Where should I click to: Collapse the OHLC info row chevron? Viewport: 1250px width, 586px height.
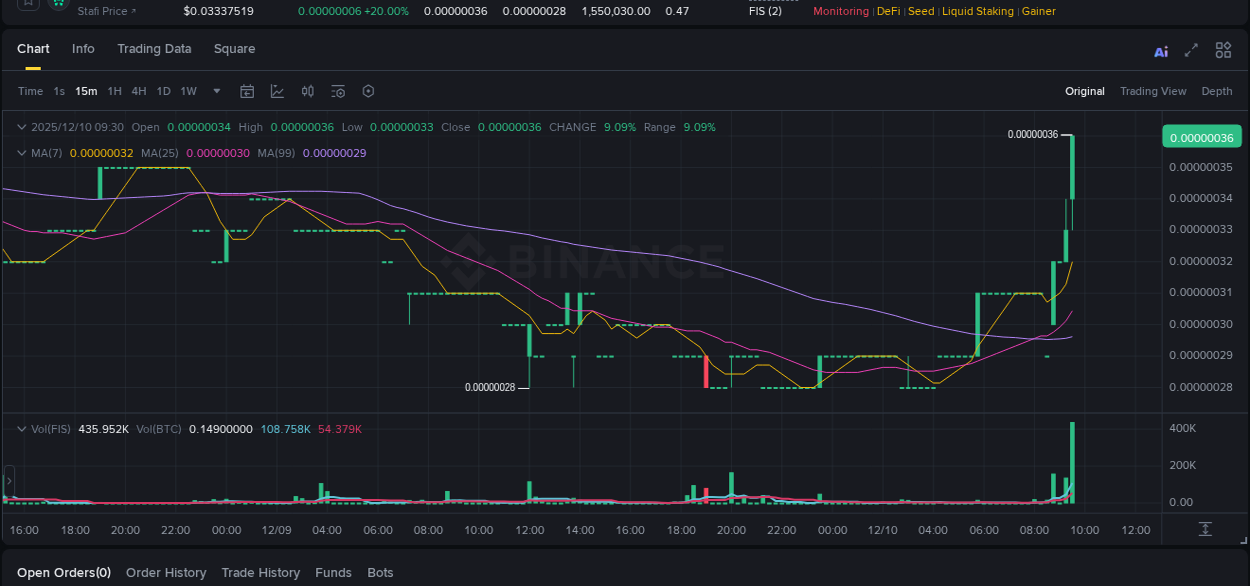pos(20,127)
